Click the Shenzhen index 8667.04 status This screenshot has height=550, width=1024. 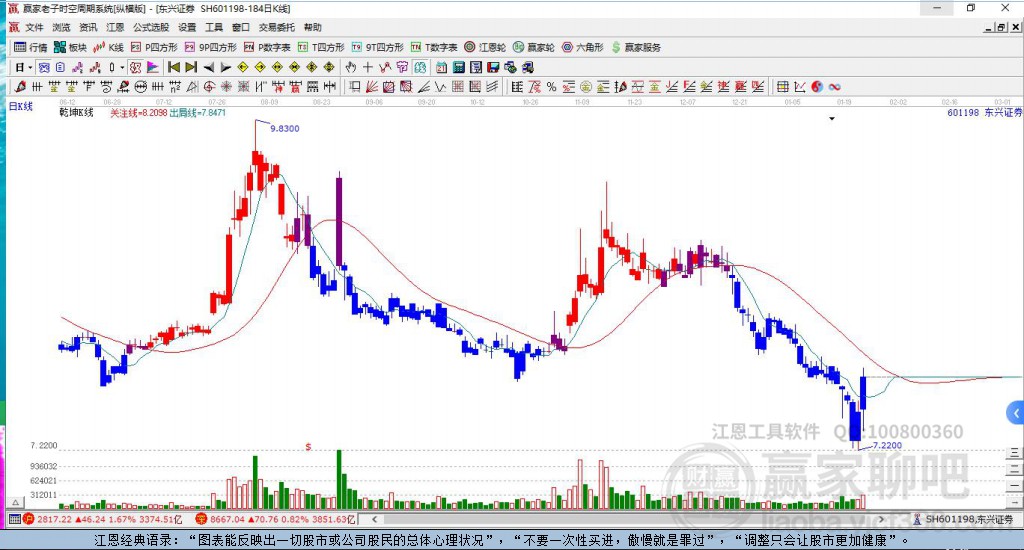[277, 519]
